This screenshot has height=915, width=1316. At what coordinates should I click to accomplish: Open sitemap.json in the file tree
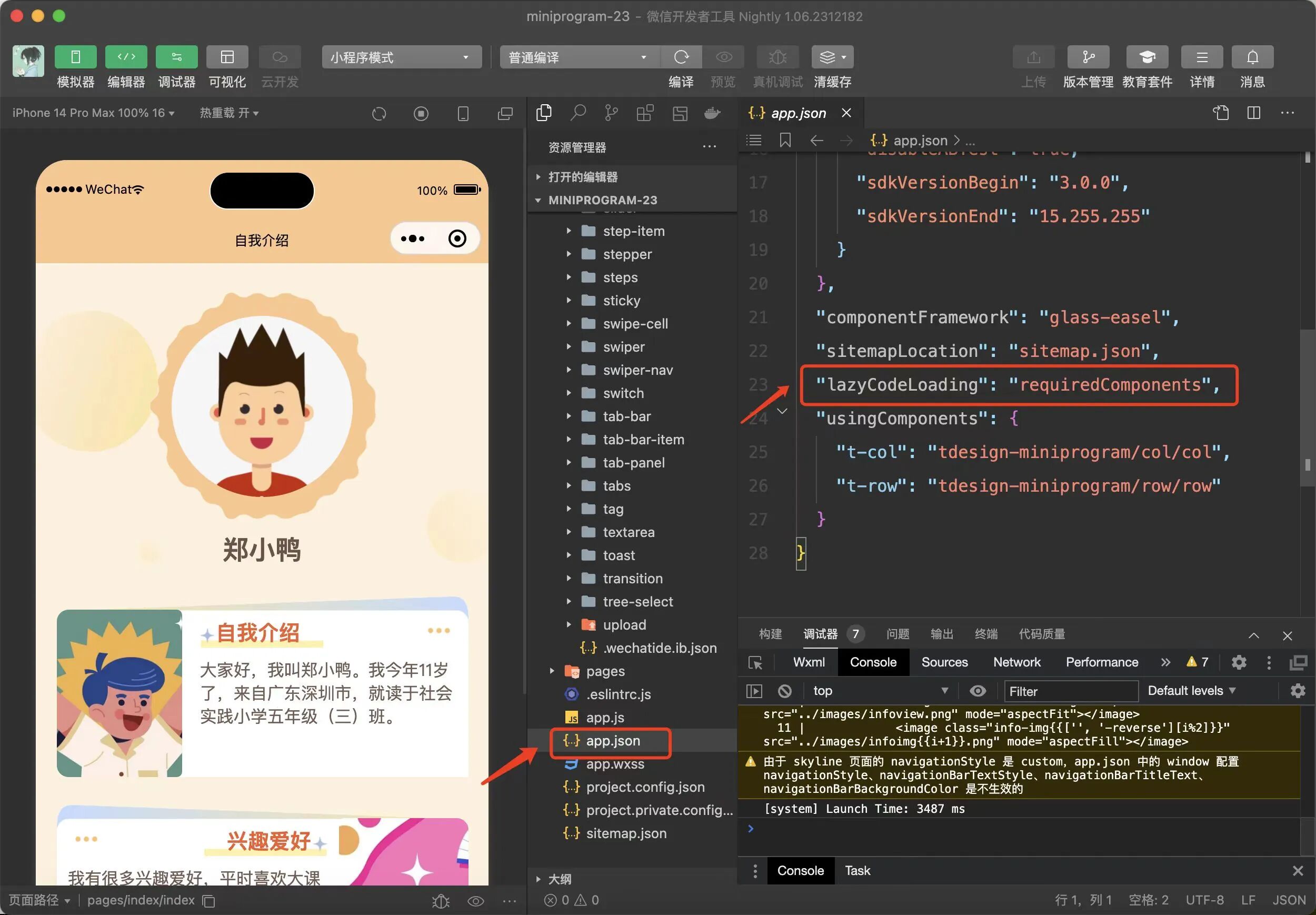click(x=626, y=833)
